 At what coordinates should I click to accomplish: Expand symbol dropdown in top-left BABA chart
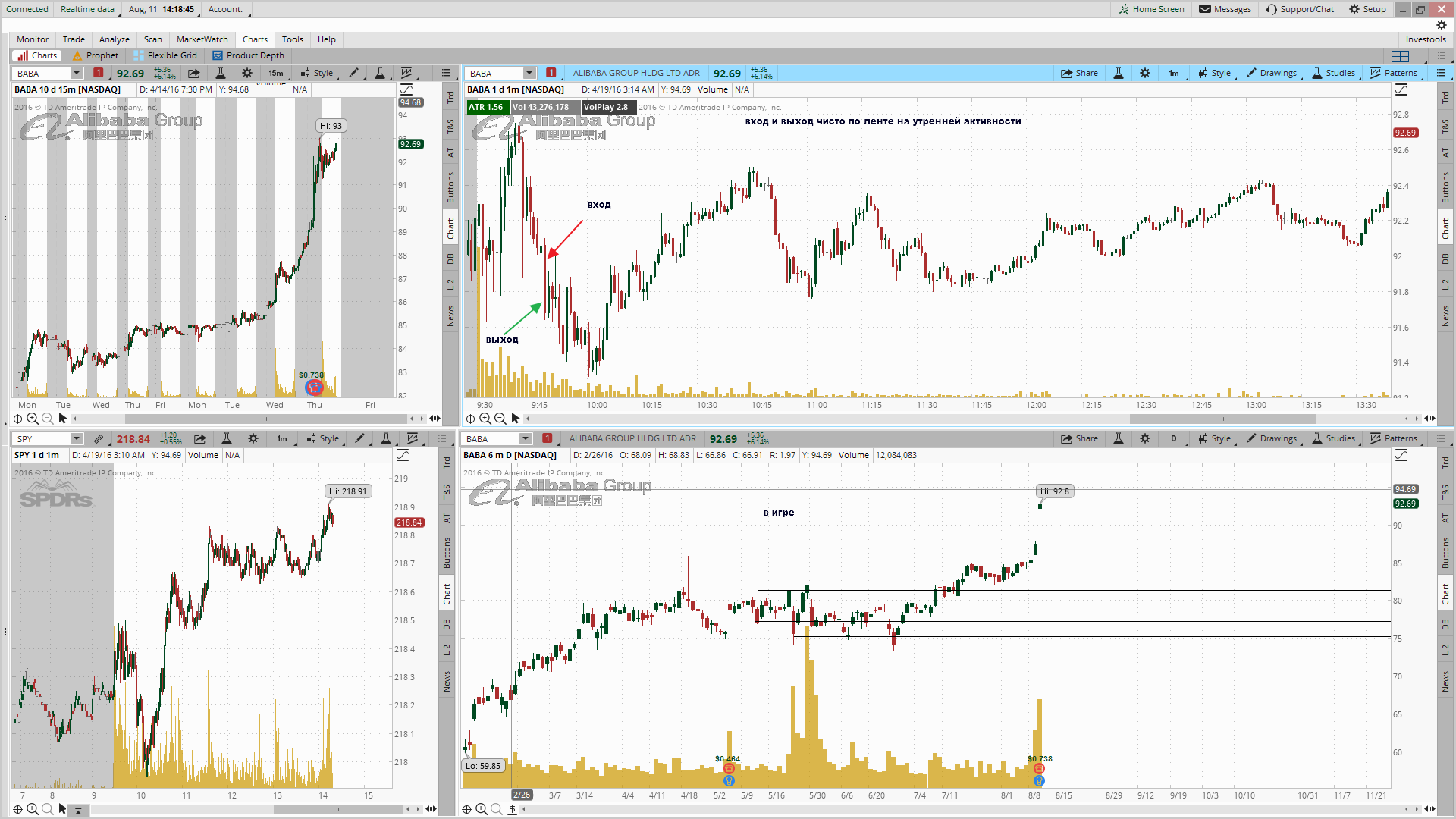(77, 73)
